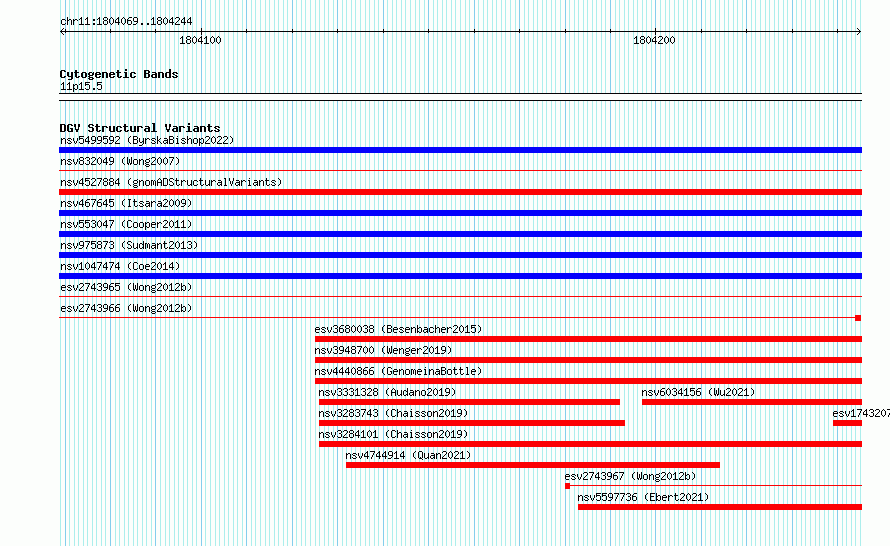Open nsv6034156 (Wu2021) label

pyautogui.click(x=698, y=392)
